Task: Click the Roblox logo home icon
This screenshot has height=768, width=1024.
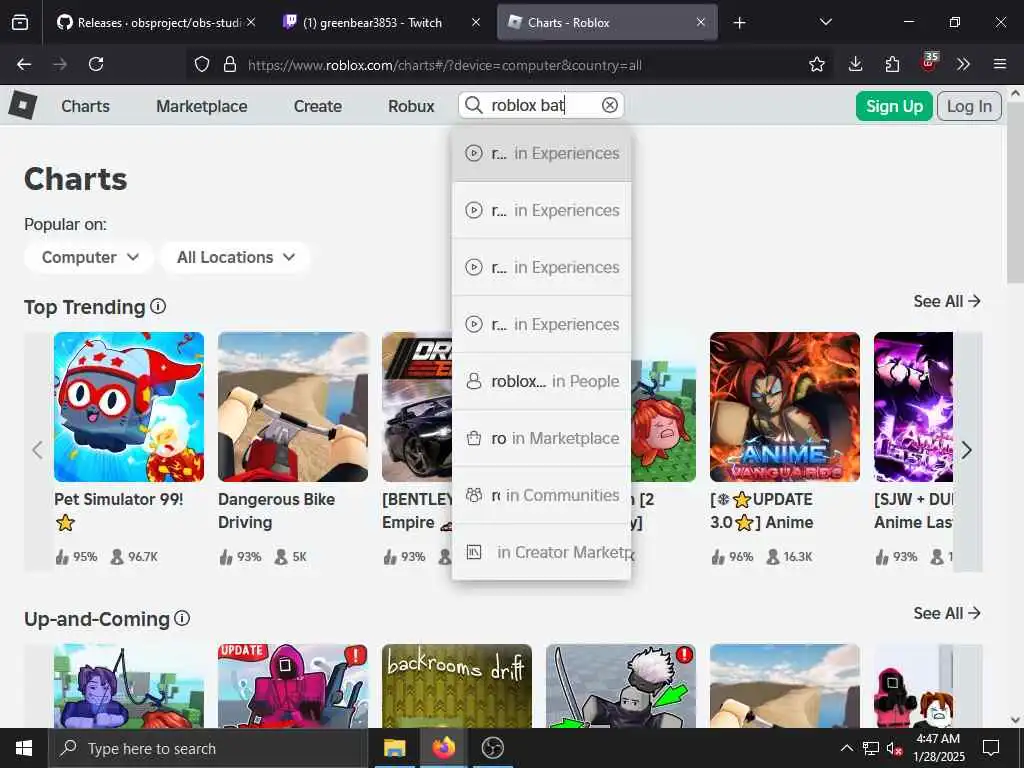Action: [23, 105]
